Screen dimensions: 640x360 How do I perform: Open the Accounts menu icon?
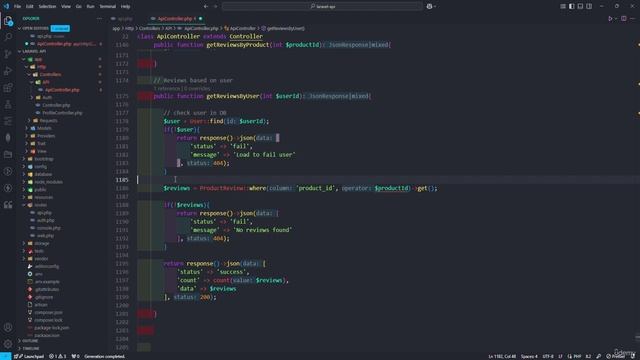(8, 327)
